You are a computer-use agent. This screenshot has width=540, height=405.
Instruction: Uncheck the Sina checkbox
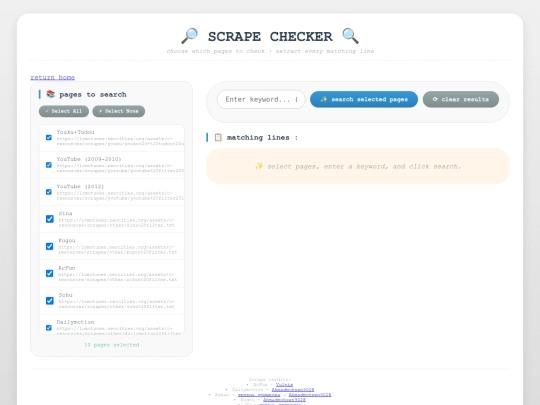(50, 219)
